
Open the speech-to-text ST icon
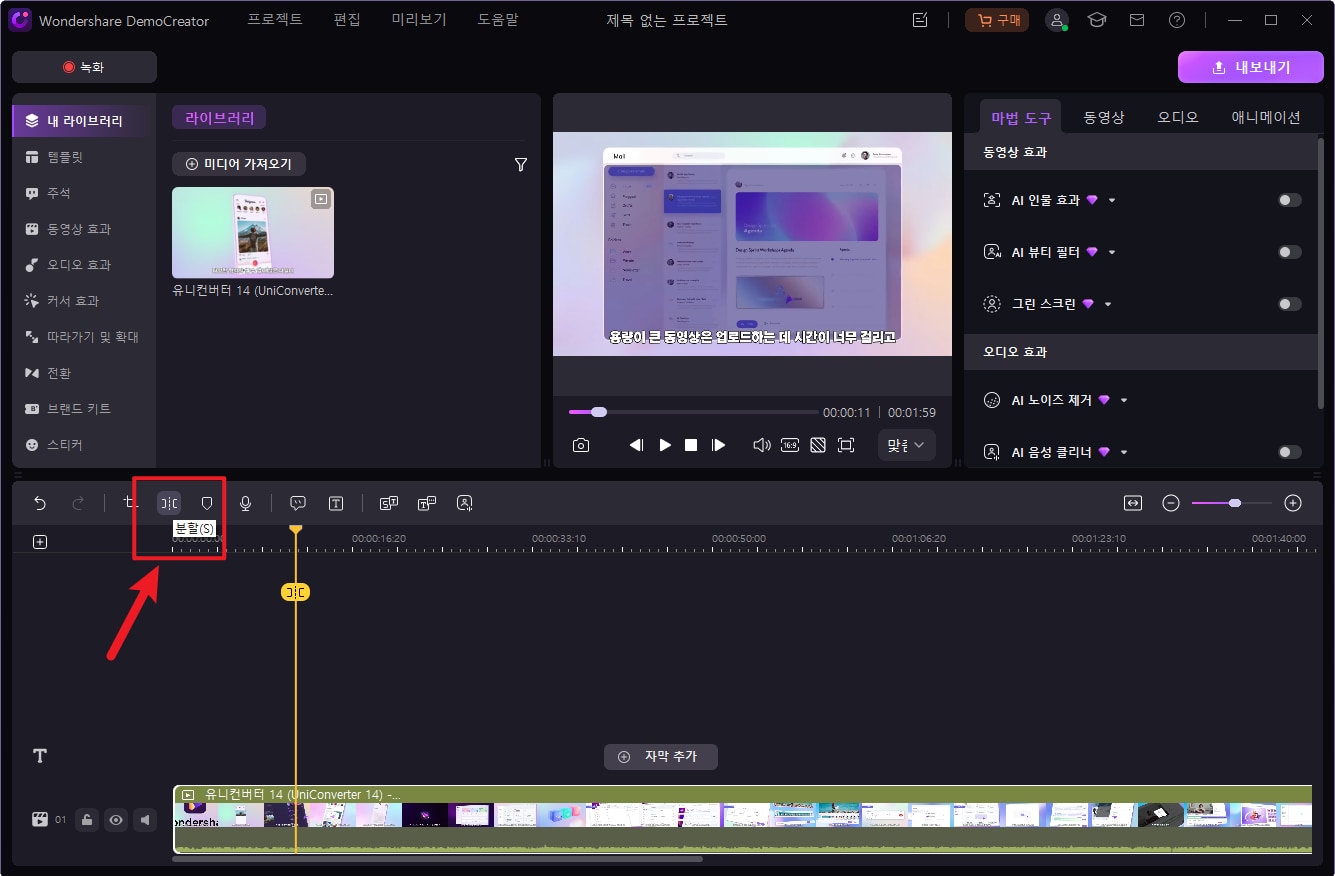(389, 503)
